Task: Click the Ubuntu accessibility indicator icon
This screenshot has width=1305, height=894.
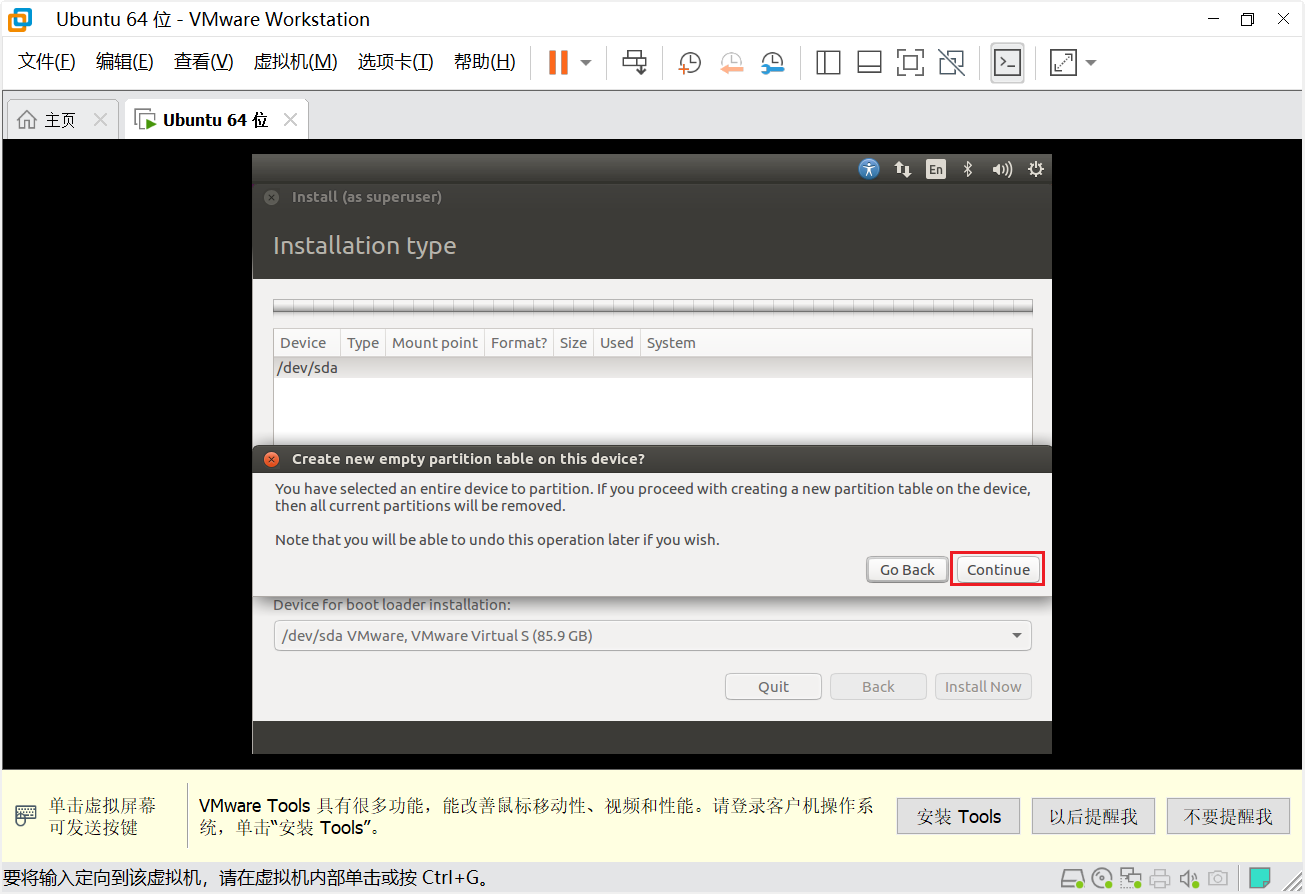Action: (x=869, y=169)
